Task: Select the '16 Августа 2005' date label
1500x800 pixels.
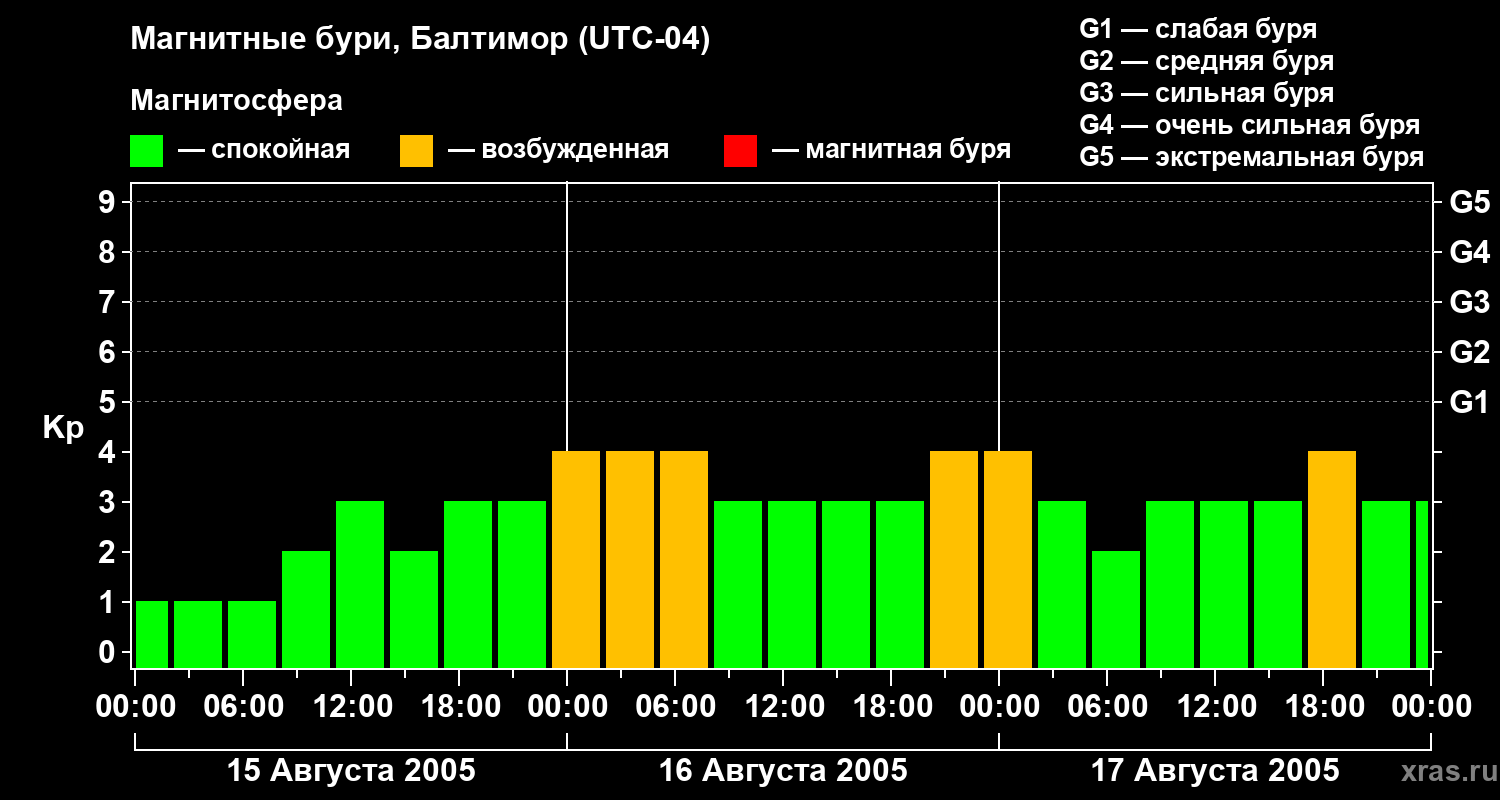Action: [x=783, y=771]
